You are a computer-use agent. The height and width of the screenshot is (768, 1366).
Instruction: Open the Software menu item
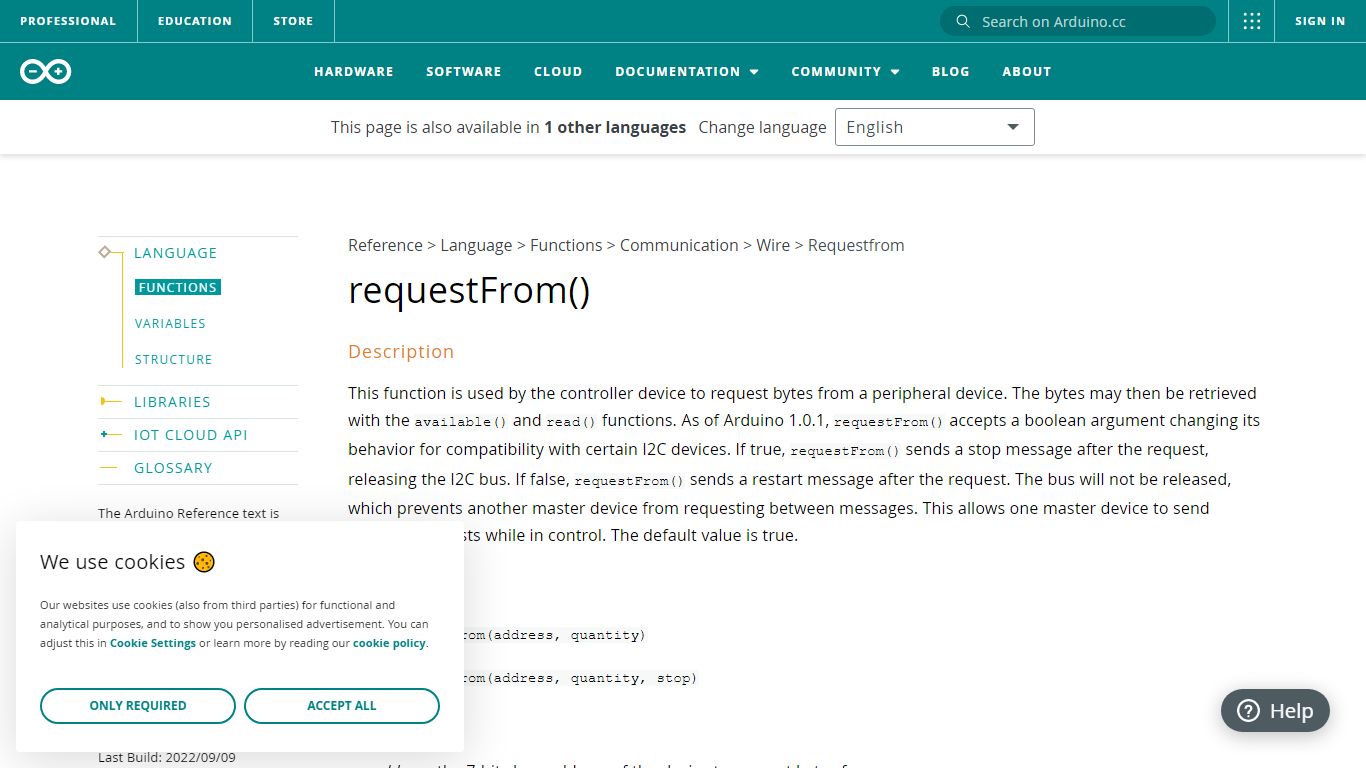[464, 71]
